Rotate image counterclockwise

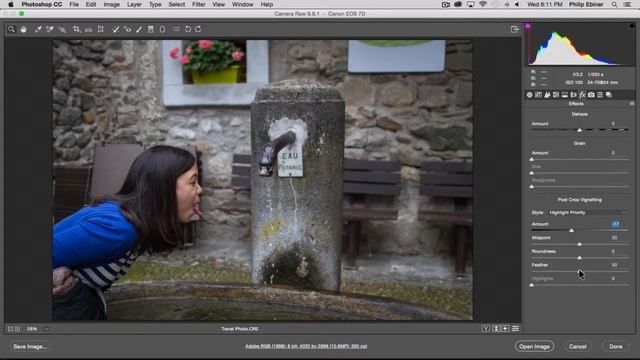coord(188,29)
